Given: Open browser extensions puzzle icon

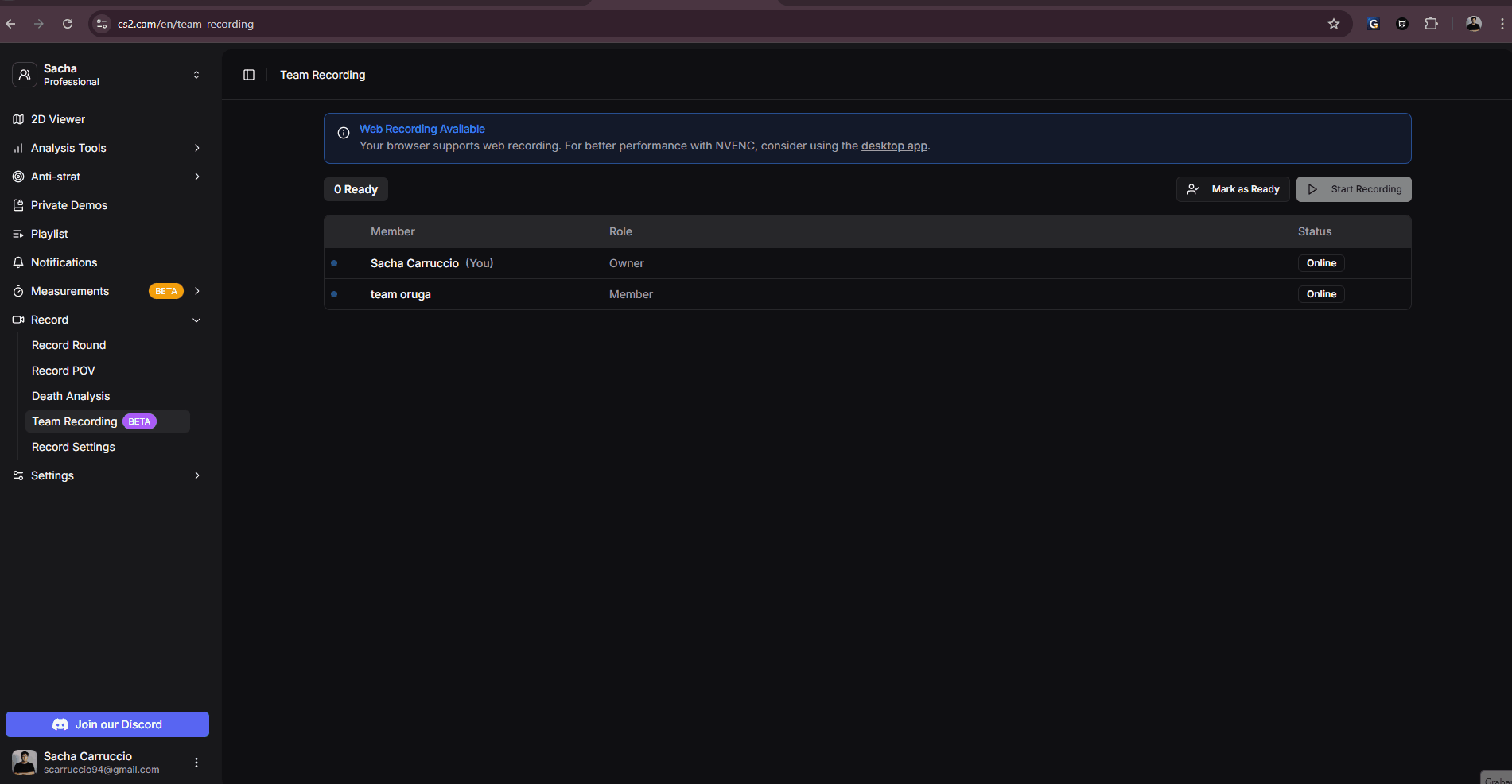Looking at the screenshot, I should pos(1431,24).
